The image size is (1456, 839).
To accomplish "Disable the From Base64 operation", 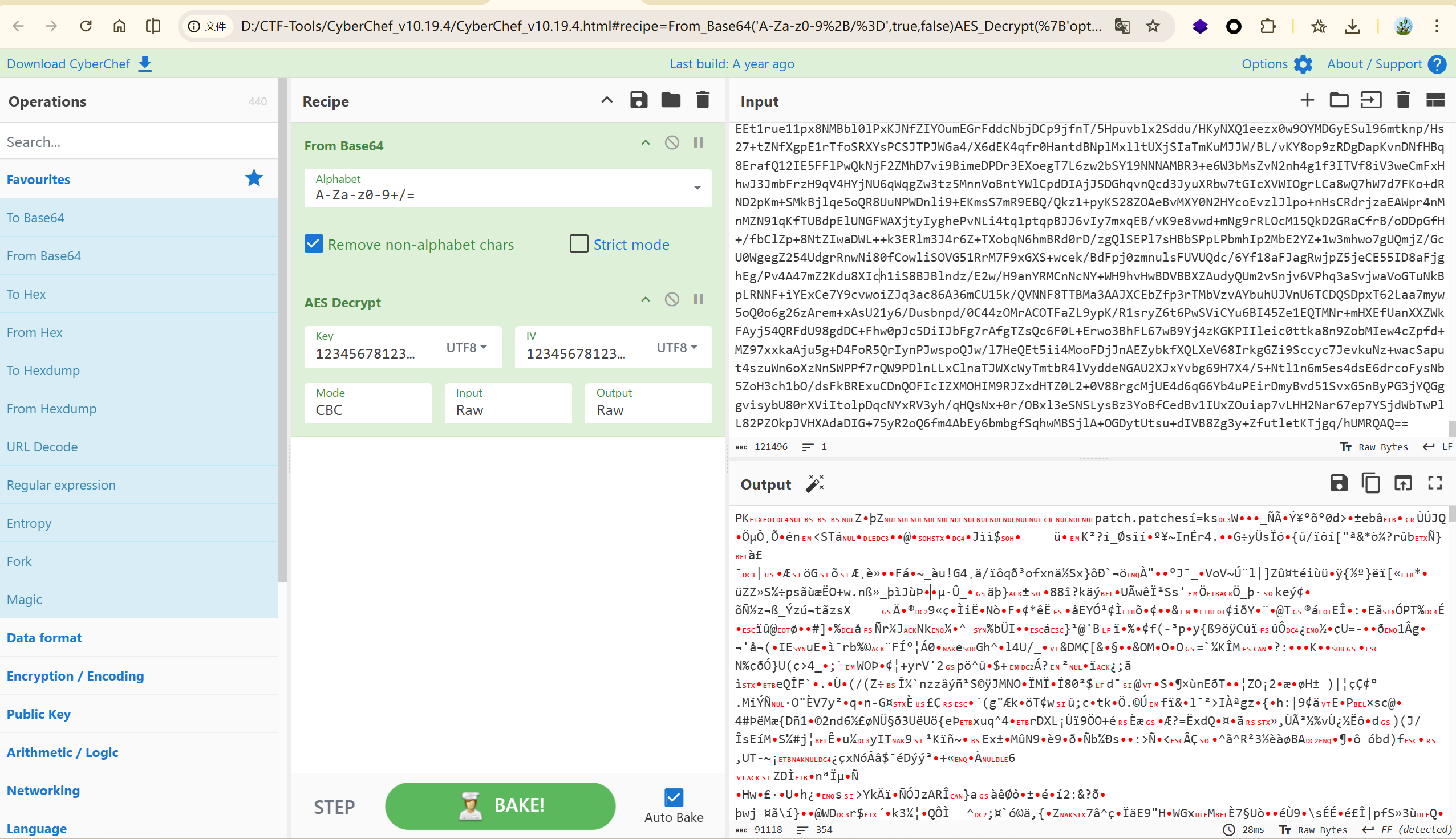I will click(671, 142).
